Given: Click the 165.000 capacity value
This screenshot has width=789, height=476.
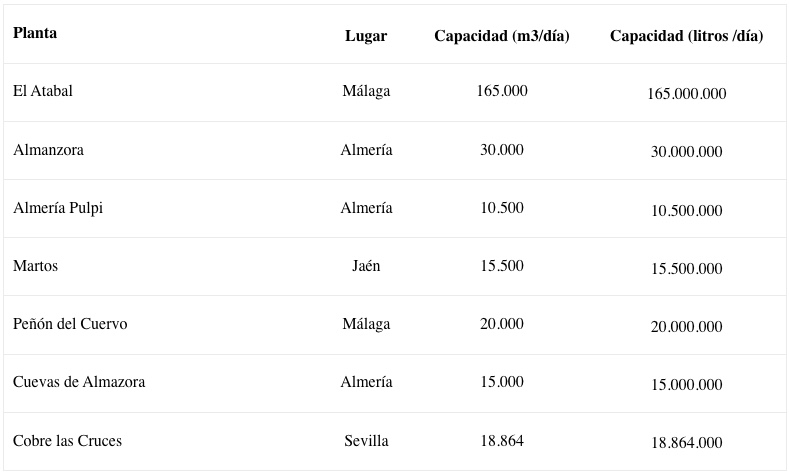Looking at the screenshot, I should (502, 91).
